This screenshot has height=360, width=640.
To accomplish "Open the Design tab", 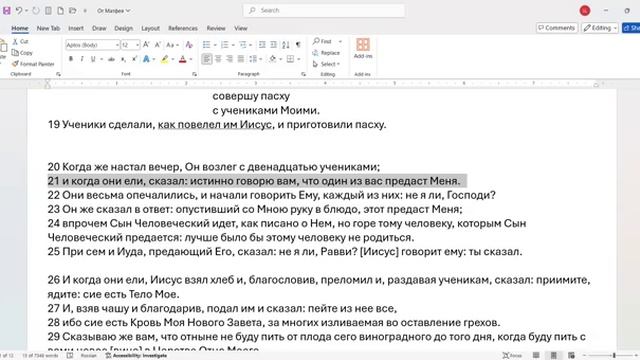I will click(123, 28).
